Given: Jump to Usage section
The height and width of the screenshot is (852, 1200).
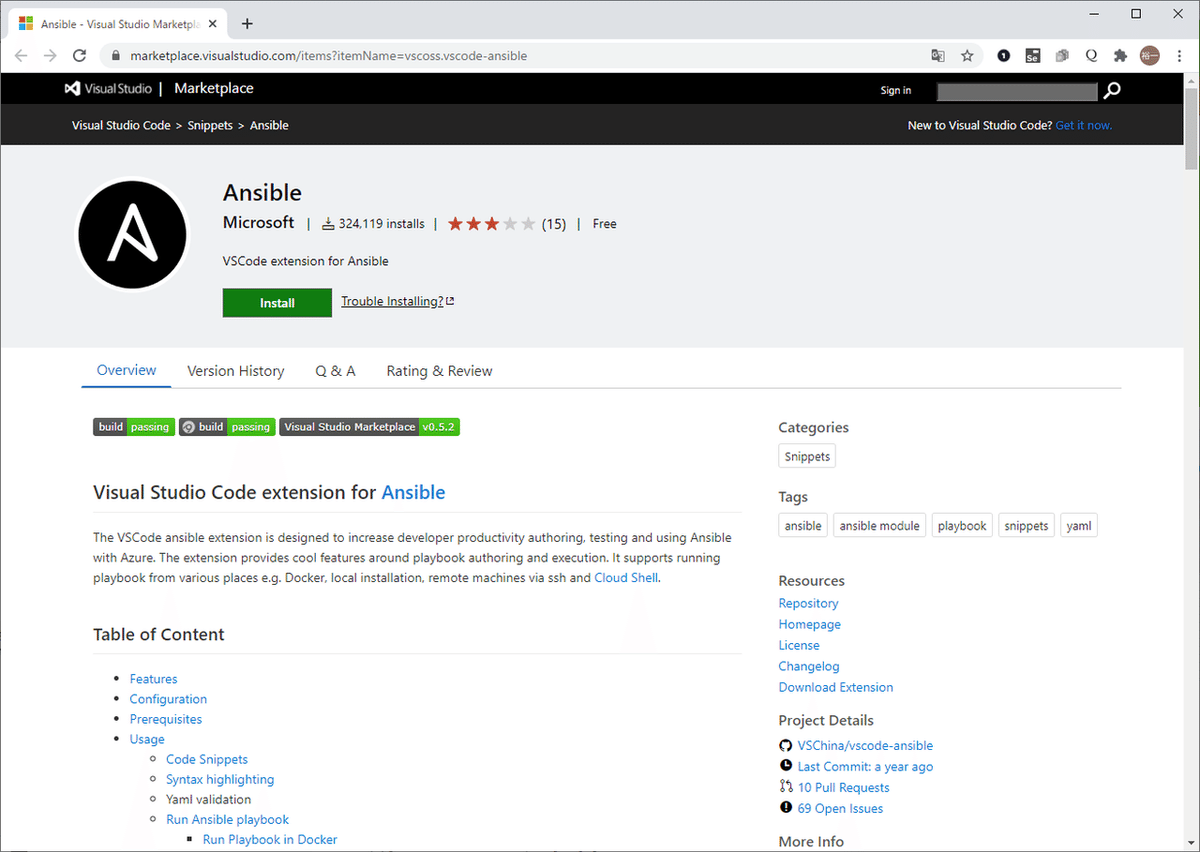Looking at the screenshot, I should tap(147, 739).
